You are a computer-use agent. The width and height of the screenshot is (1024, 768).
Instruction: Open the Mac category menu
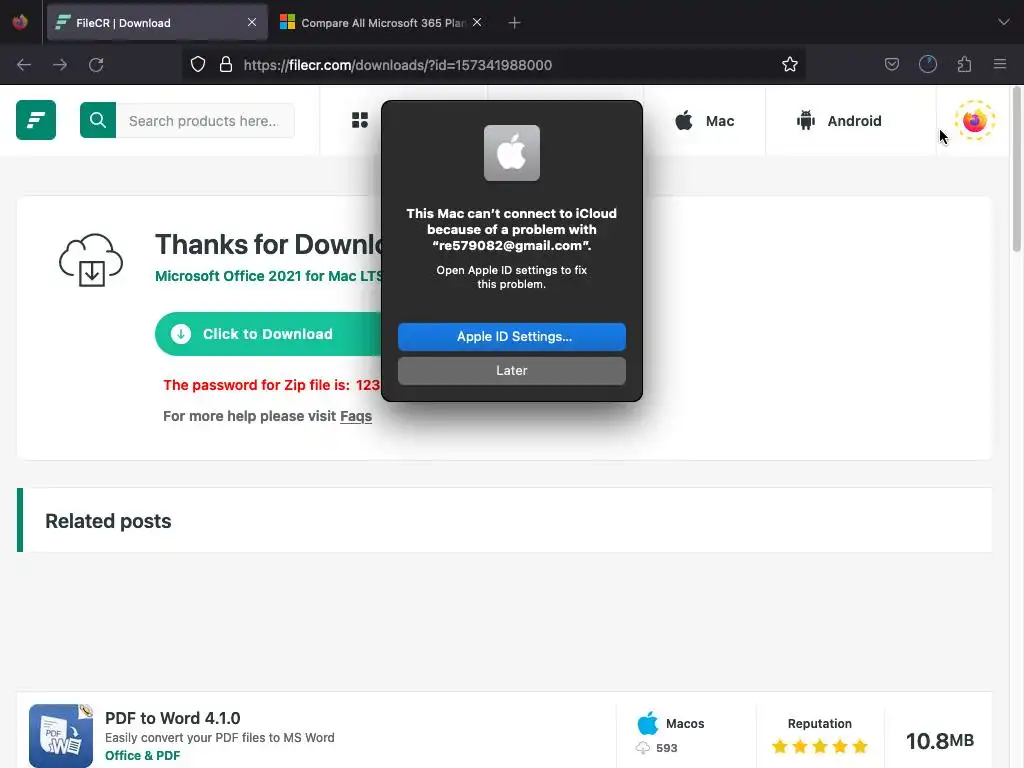pyautogui.click(x=705, y=121)
